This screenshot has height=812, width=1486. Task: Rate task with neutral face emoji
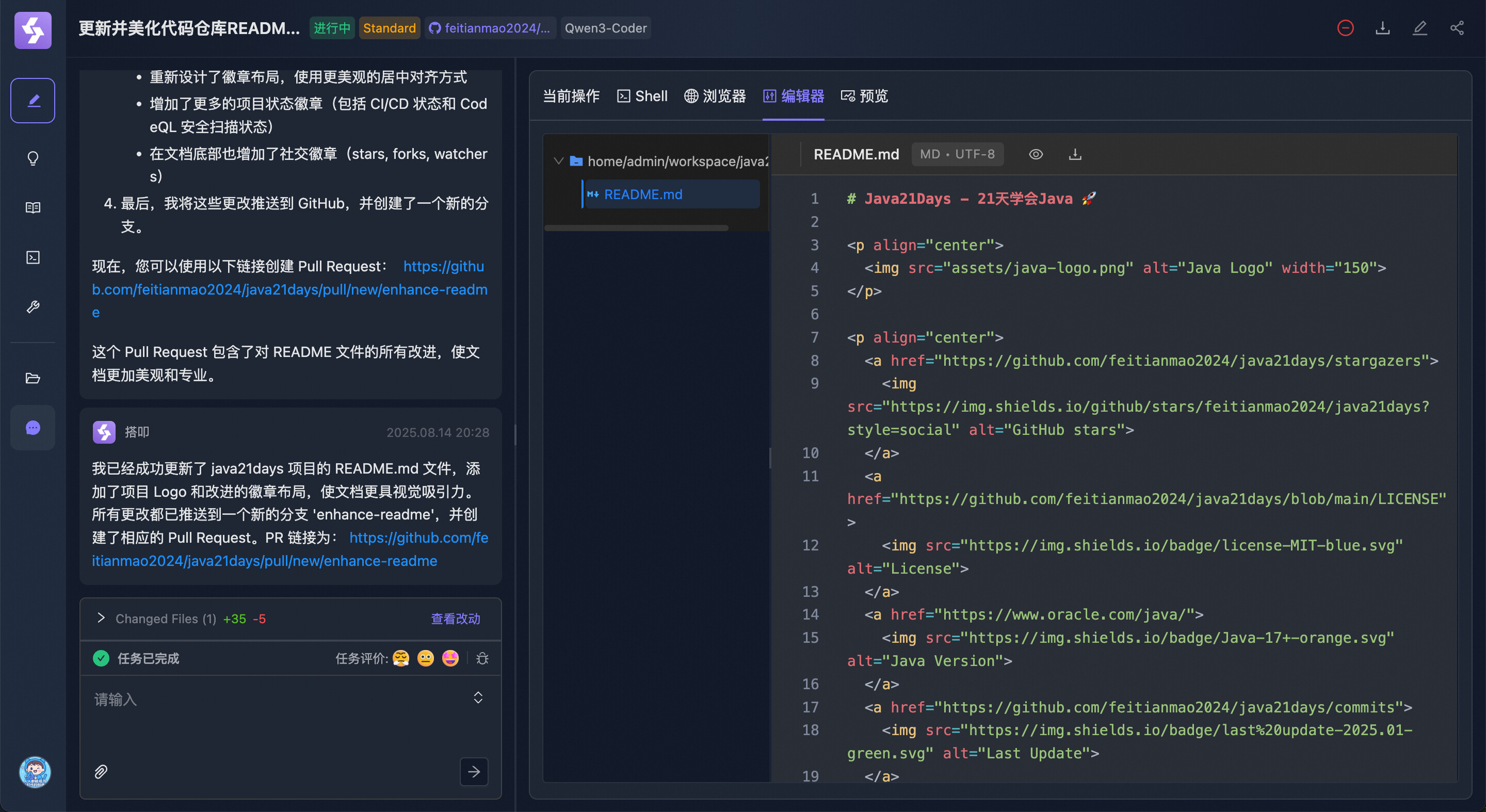pos(425,658)
